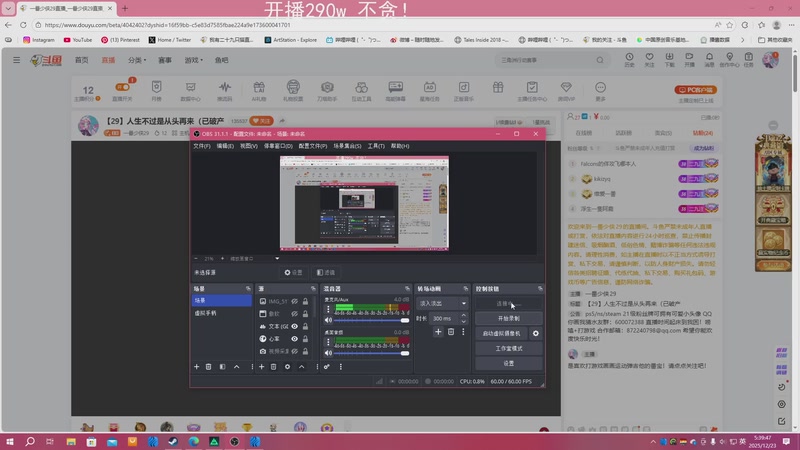Zoom in the OBS preview with plus
Viewport: 800px width, 450px height.
[222, 259]
